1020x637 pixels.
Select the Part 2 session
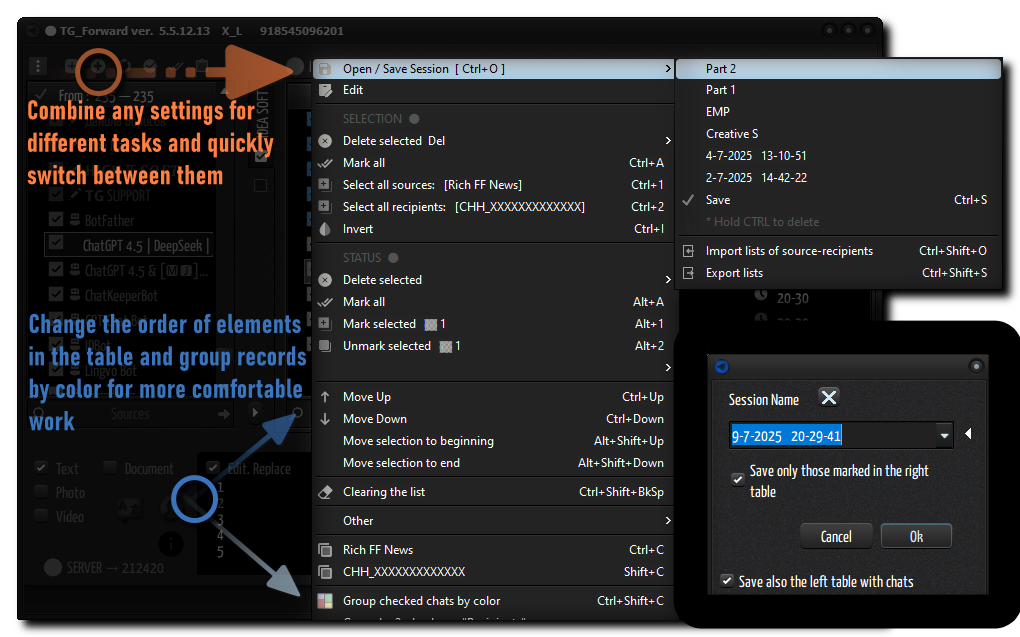click(839, 69)
